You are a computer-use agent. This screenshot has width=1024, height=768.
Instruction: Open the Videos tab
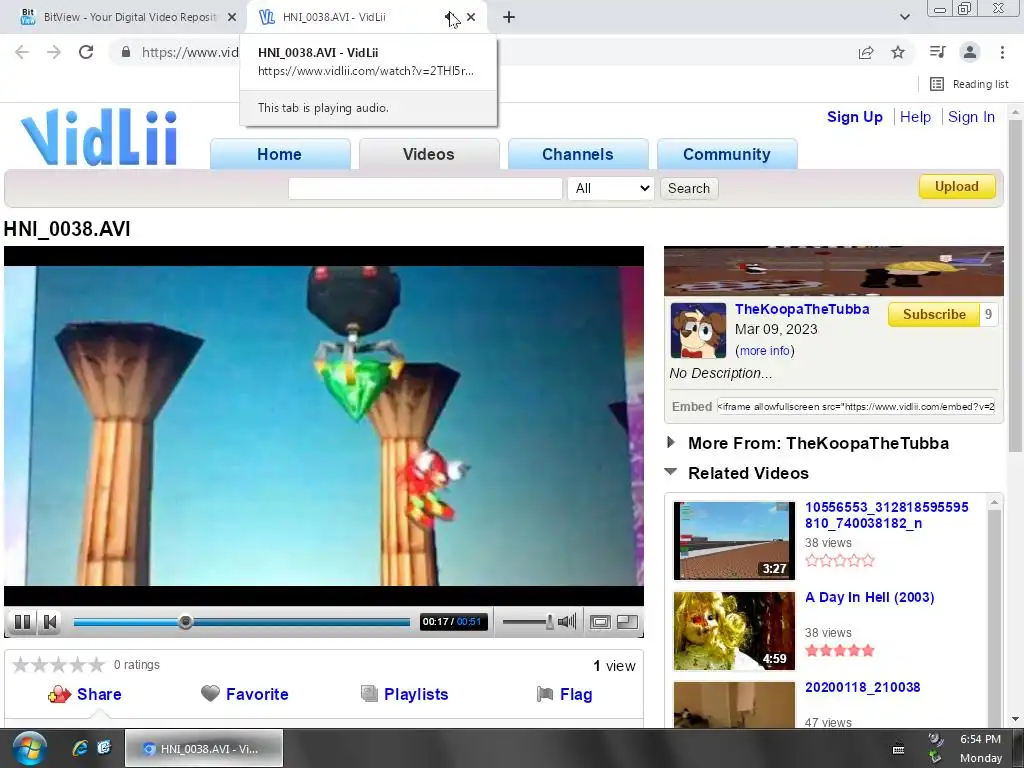(x=428, y=154)
